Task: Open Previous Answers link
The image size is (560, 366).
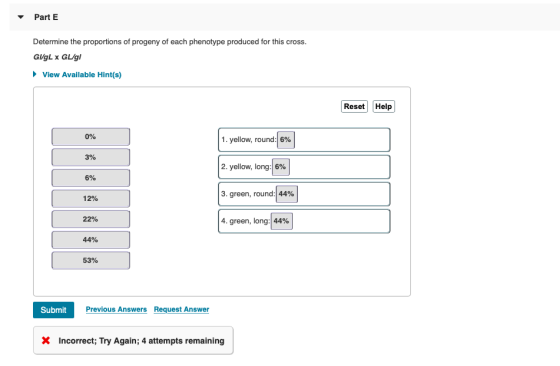Action: point(116,309)
